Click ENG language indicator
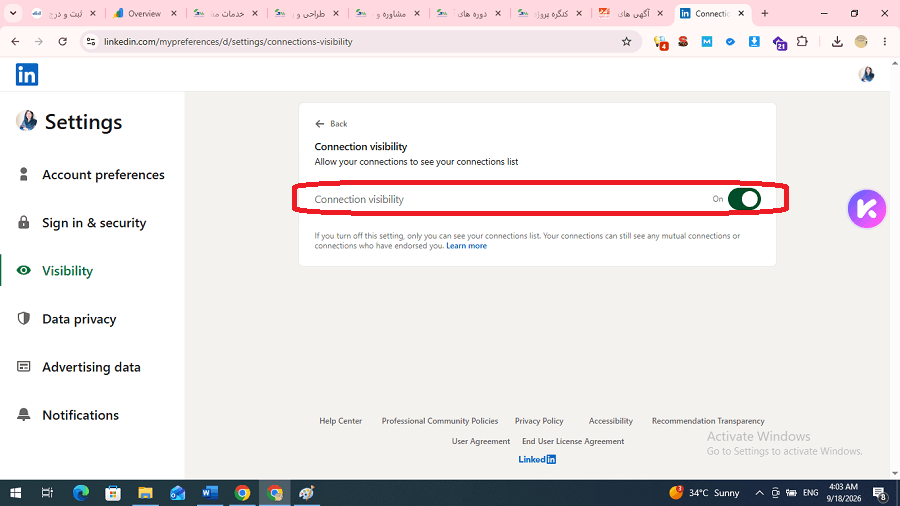This screenshot has height=506, width=900. click(810, 493)
